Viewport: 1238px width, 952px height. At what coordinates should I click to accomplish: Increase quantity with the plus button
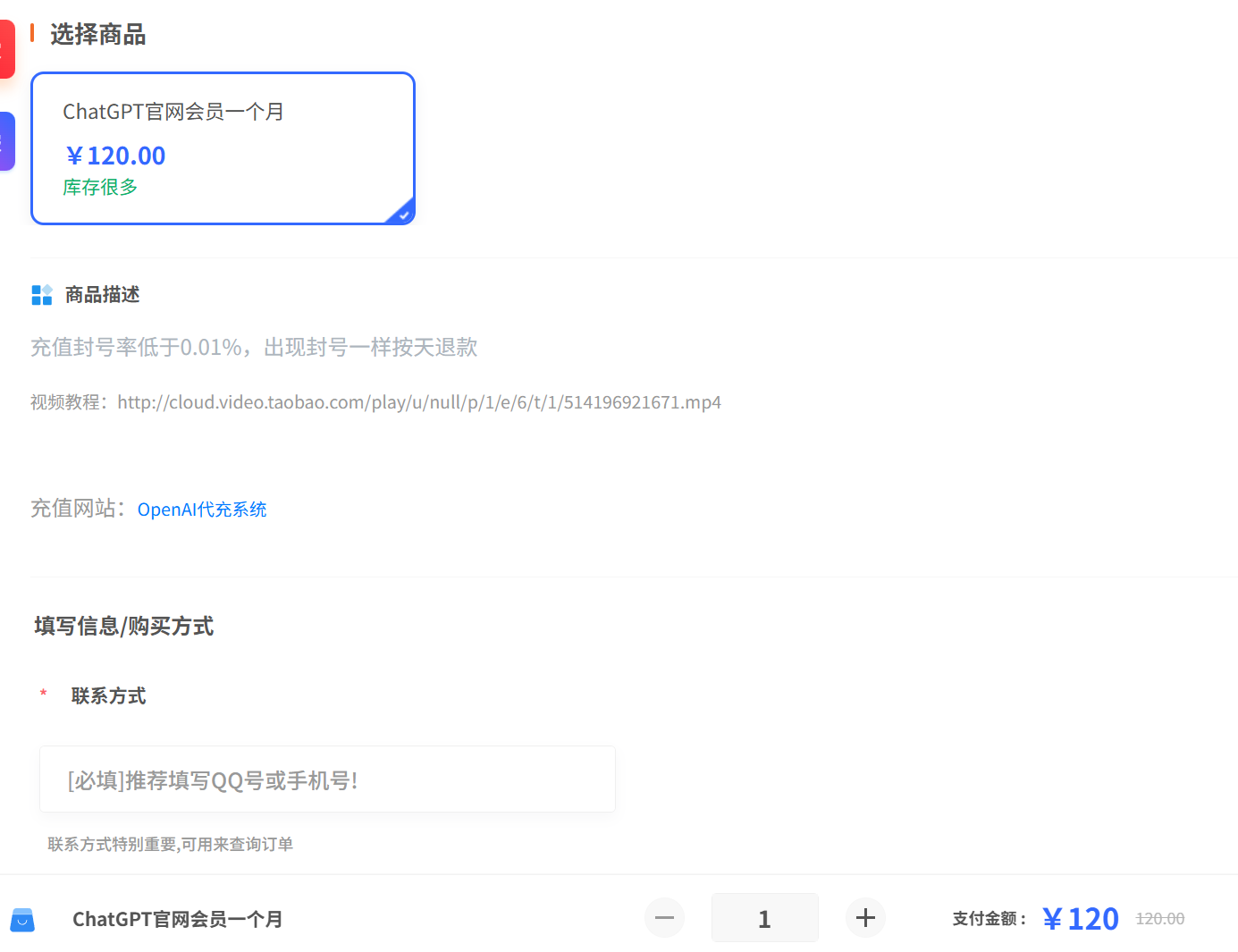click(x=865, y=918)
